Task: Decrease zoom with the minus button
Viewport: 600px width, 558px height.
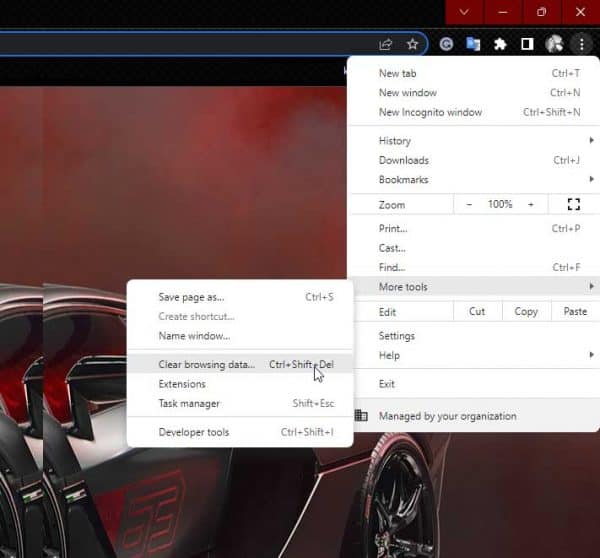Action: coord(470,204)
